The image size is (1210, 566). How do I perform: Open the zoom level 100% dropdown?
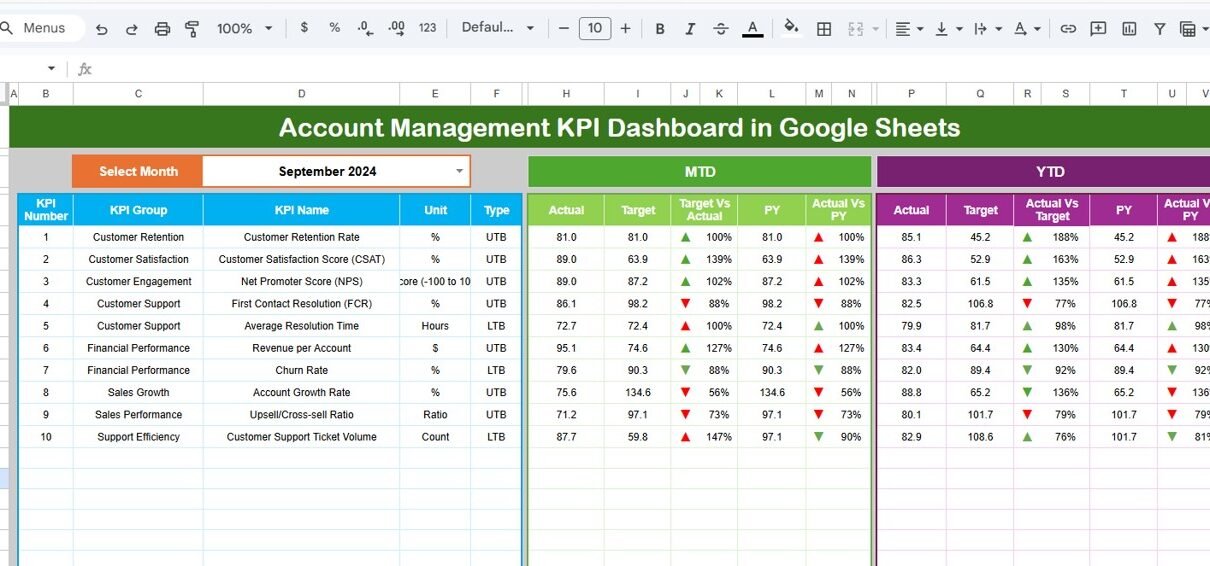245,29
